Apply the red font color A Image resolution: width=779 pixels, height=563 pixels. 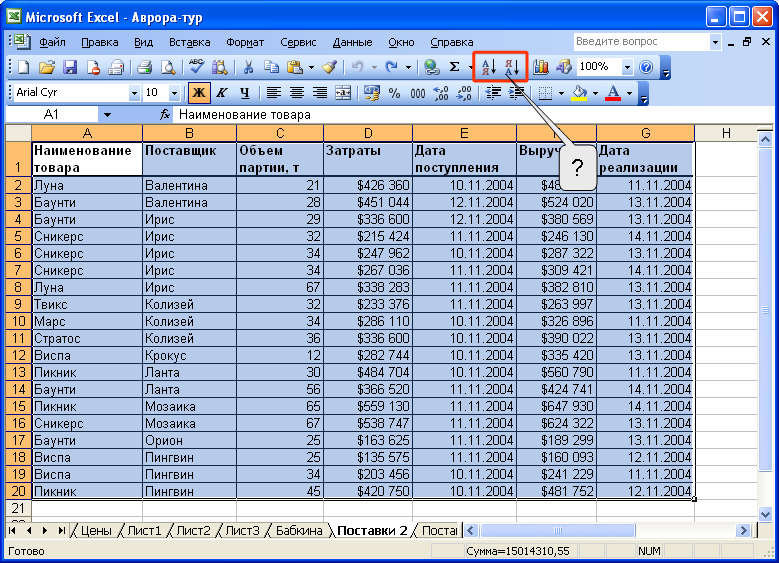click(x=614, y=93)
